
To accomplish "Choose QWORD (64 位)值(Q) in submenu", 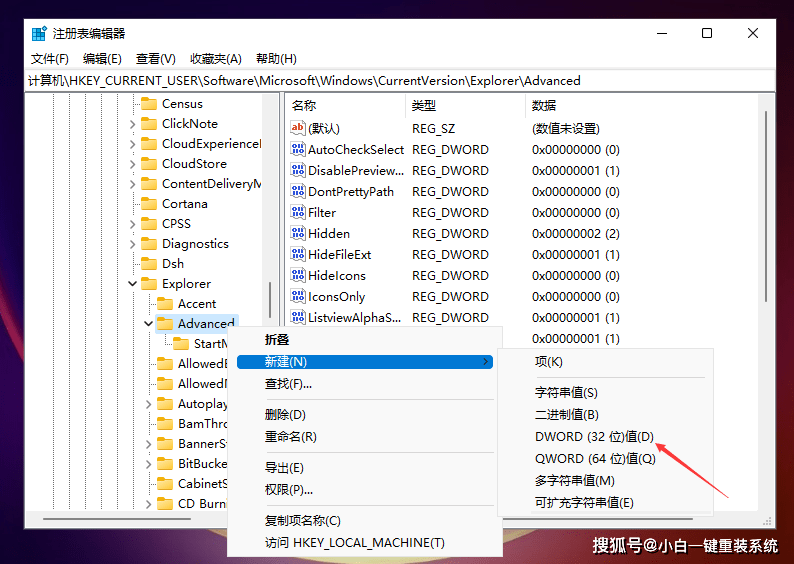I will (596, 459).
